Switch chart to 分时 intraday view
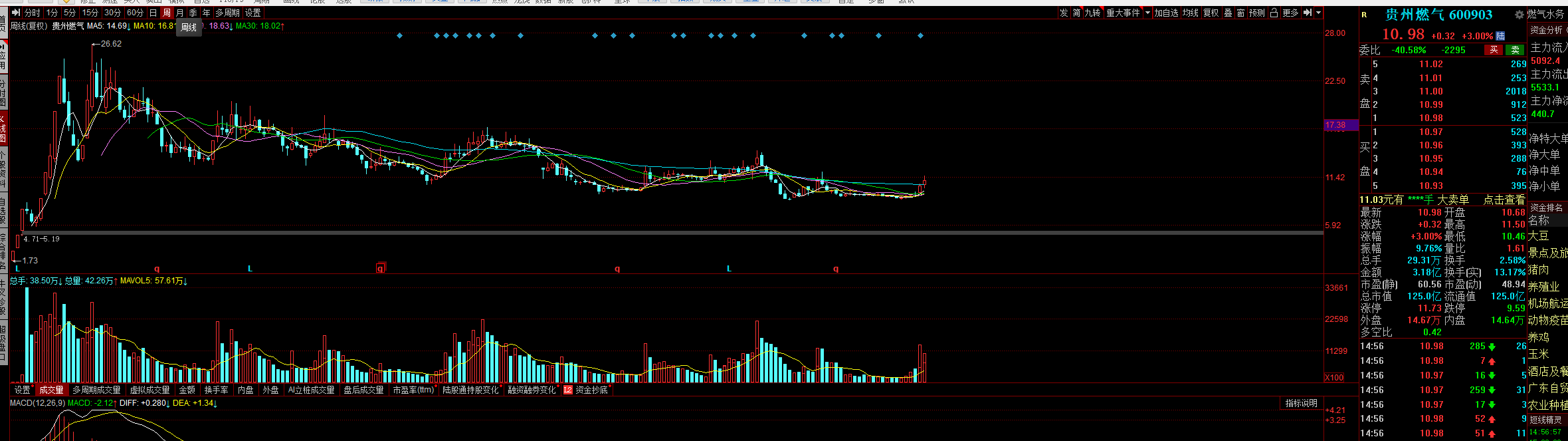Image resolution: width=1568 pixels, height=441 pixels. click(x=32, y=13)
